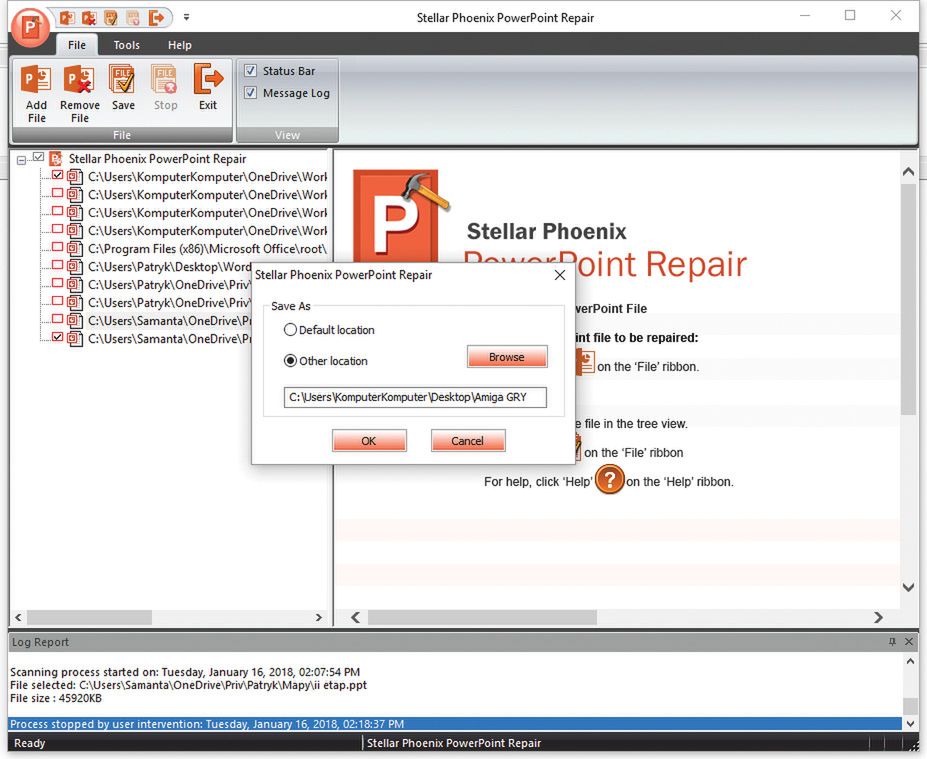Click the 'Scanning process started on' log line

tap(185, 672)
